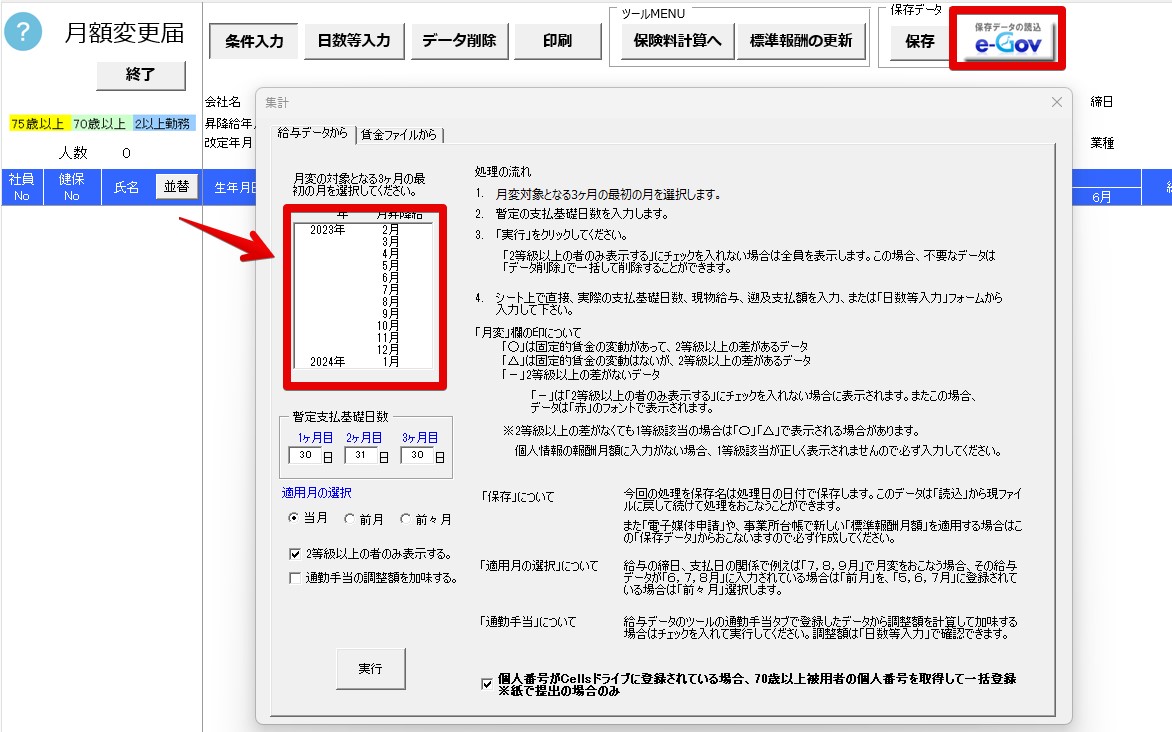
Task: Select 5月 in the month list
Action: coord(363,265)
